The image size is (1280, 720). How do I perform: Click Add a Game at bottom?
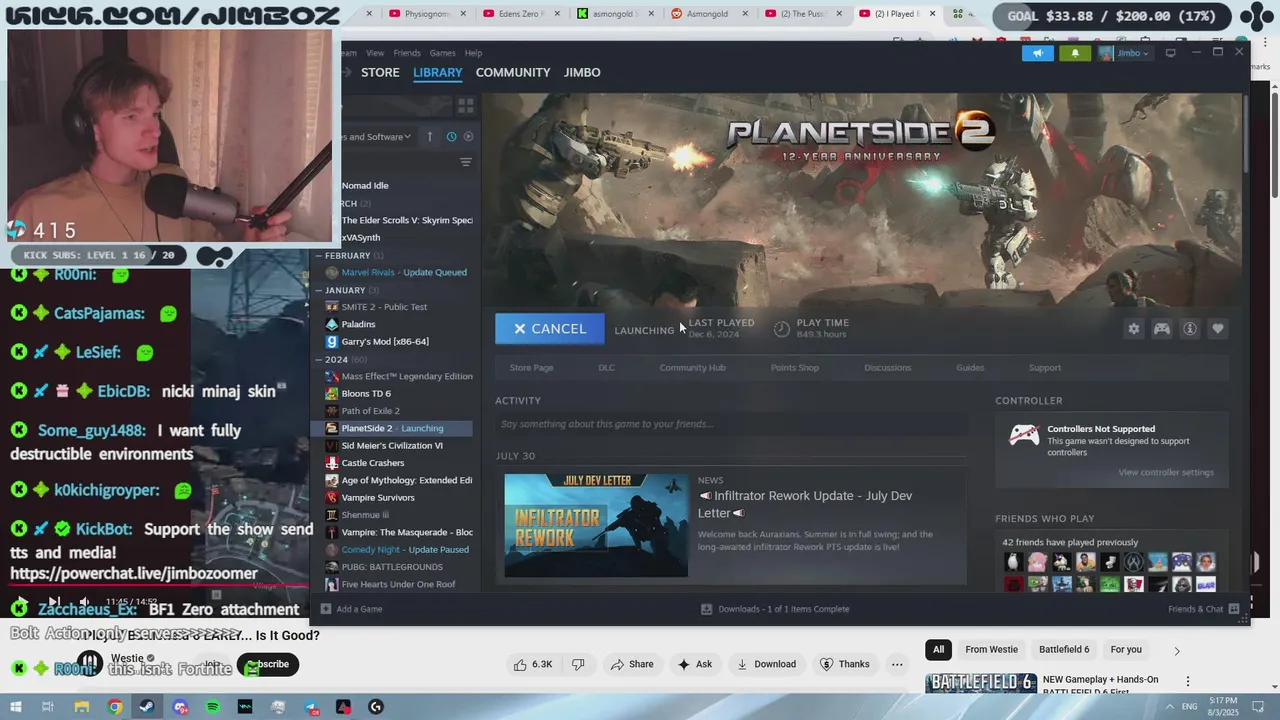pos(351,609)
